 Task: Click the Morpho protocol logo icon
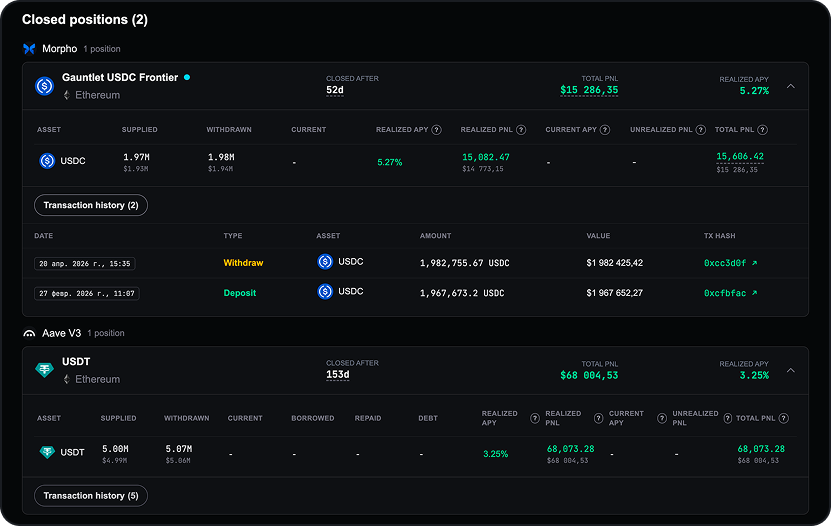pyautogui.click(x=29, y=49)
